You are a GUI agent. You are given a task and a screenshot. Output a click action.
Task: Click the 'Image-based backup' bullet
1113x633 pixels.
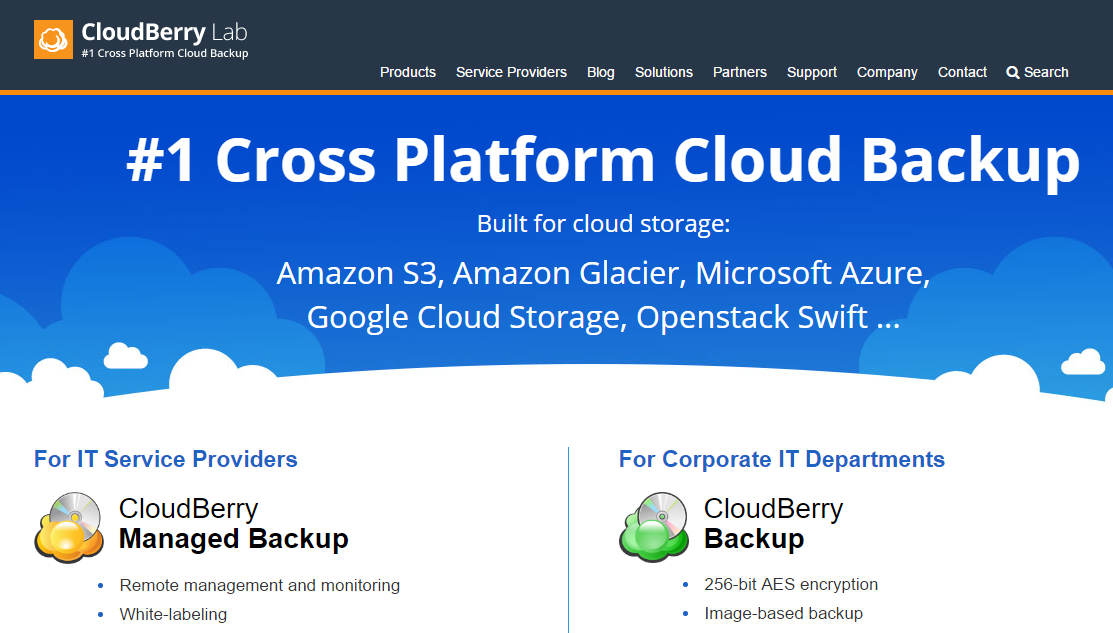(x=784, y=614)
